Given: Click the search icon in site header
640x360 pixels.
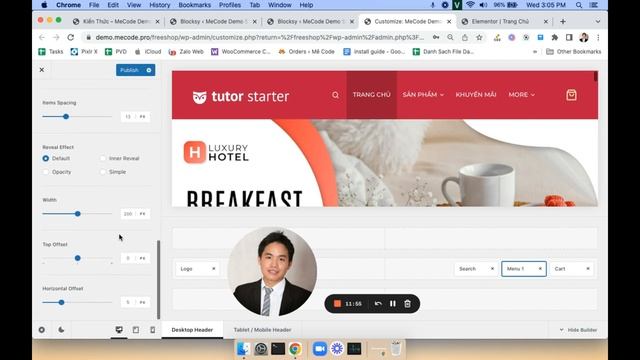Looking at the screenshot, I should pyautogui.click(x=336, y=95).
